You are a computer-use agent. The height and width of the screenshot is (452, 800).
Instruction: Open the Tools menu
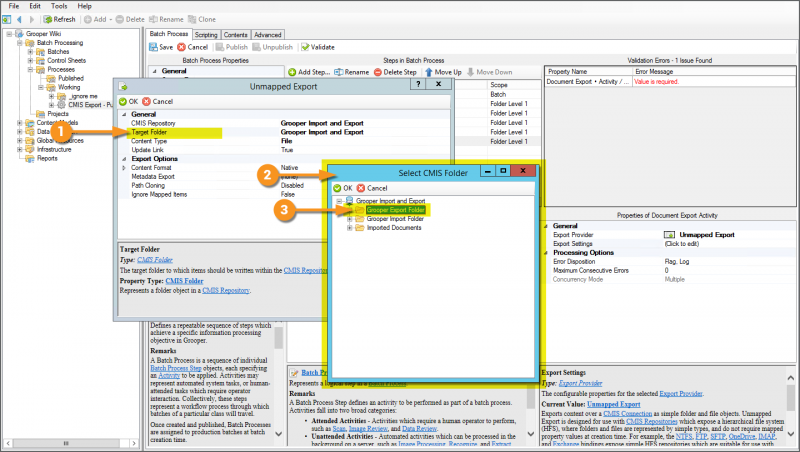(x=60, y=6)
